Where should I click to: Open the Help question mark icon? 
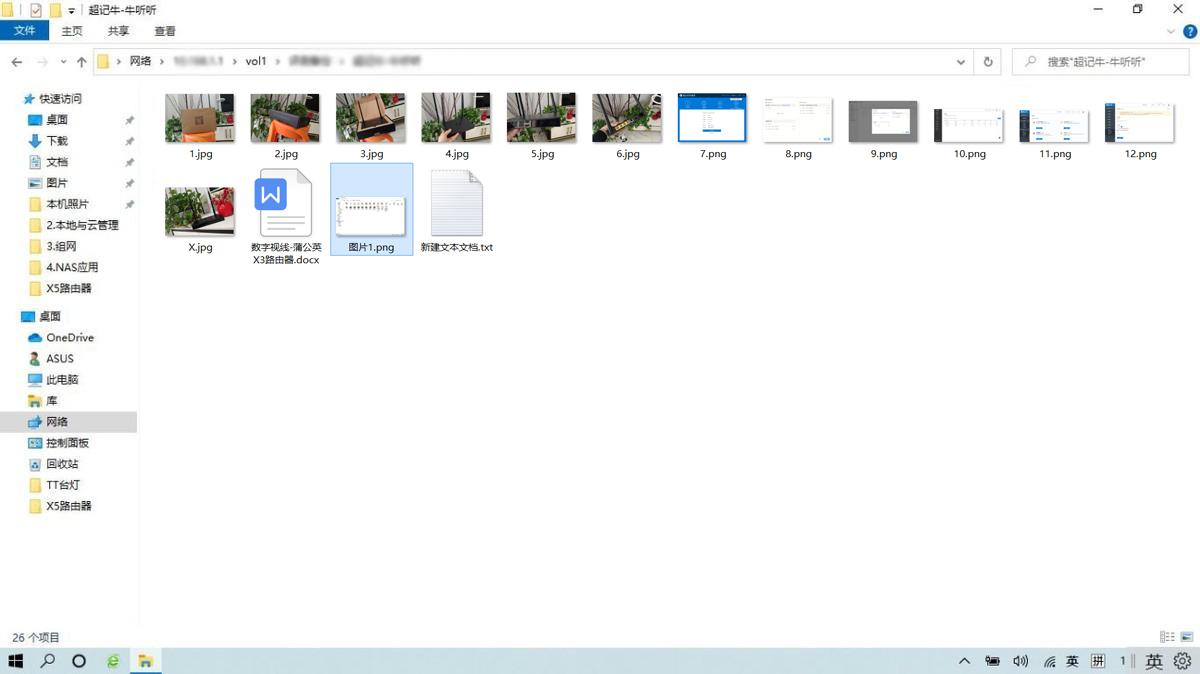1189,31
